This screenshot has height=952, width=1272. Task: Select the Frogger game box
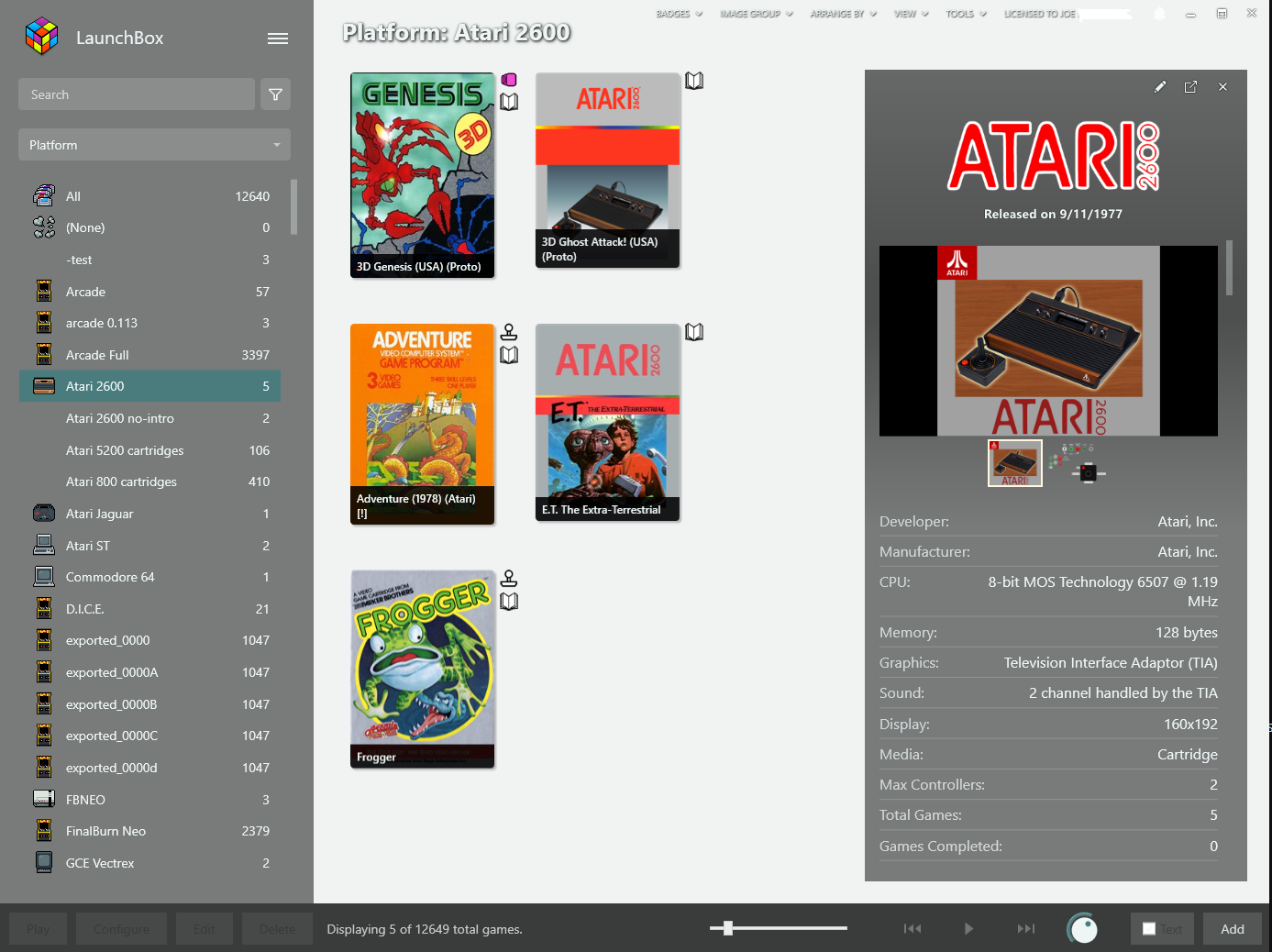tap(423, 669)
